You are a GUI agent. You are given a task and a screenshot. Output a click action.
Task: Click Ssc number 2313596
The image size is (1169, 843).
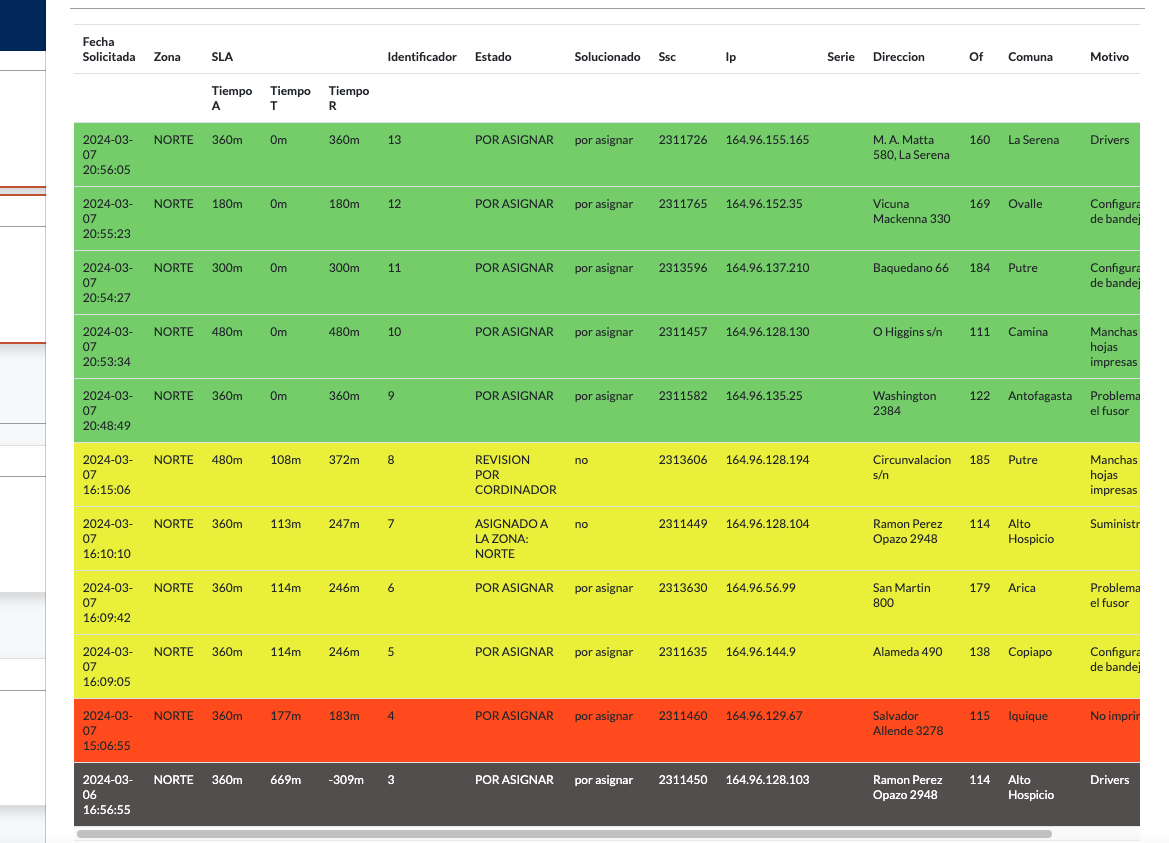pyautogui.click(x=682, y=268)
